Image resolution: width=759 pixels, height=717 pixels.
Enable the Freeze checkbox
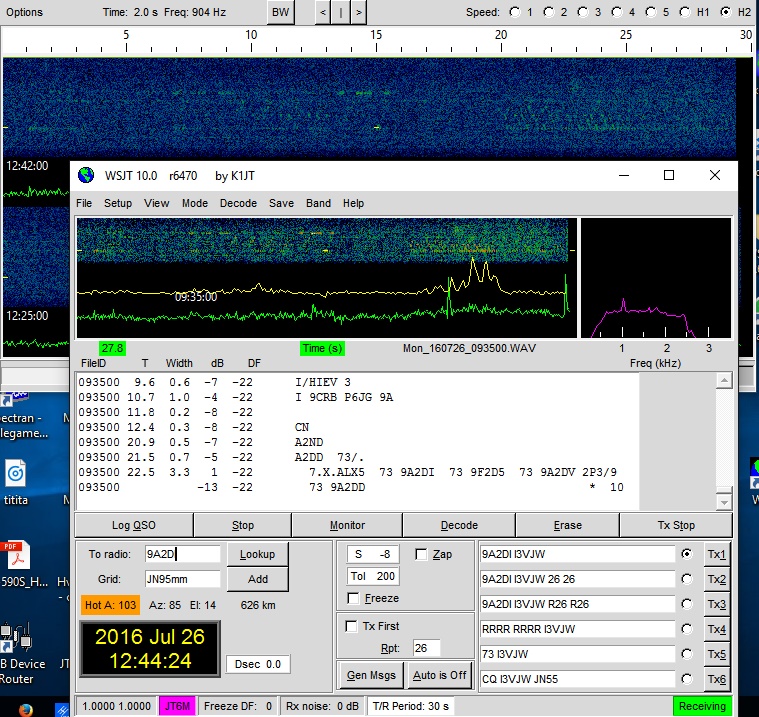(x=353, y=598)
